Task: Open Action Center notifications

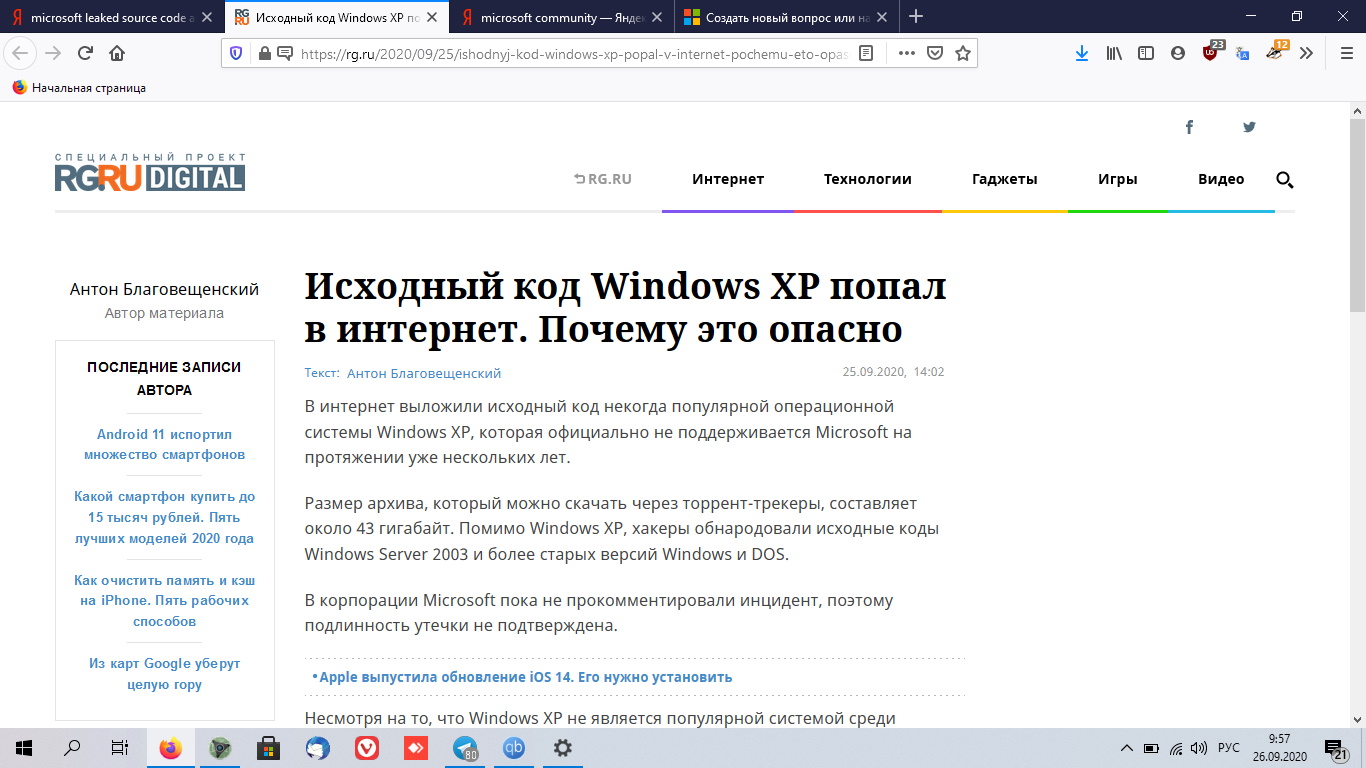Action: coord(1337,748)
